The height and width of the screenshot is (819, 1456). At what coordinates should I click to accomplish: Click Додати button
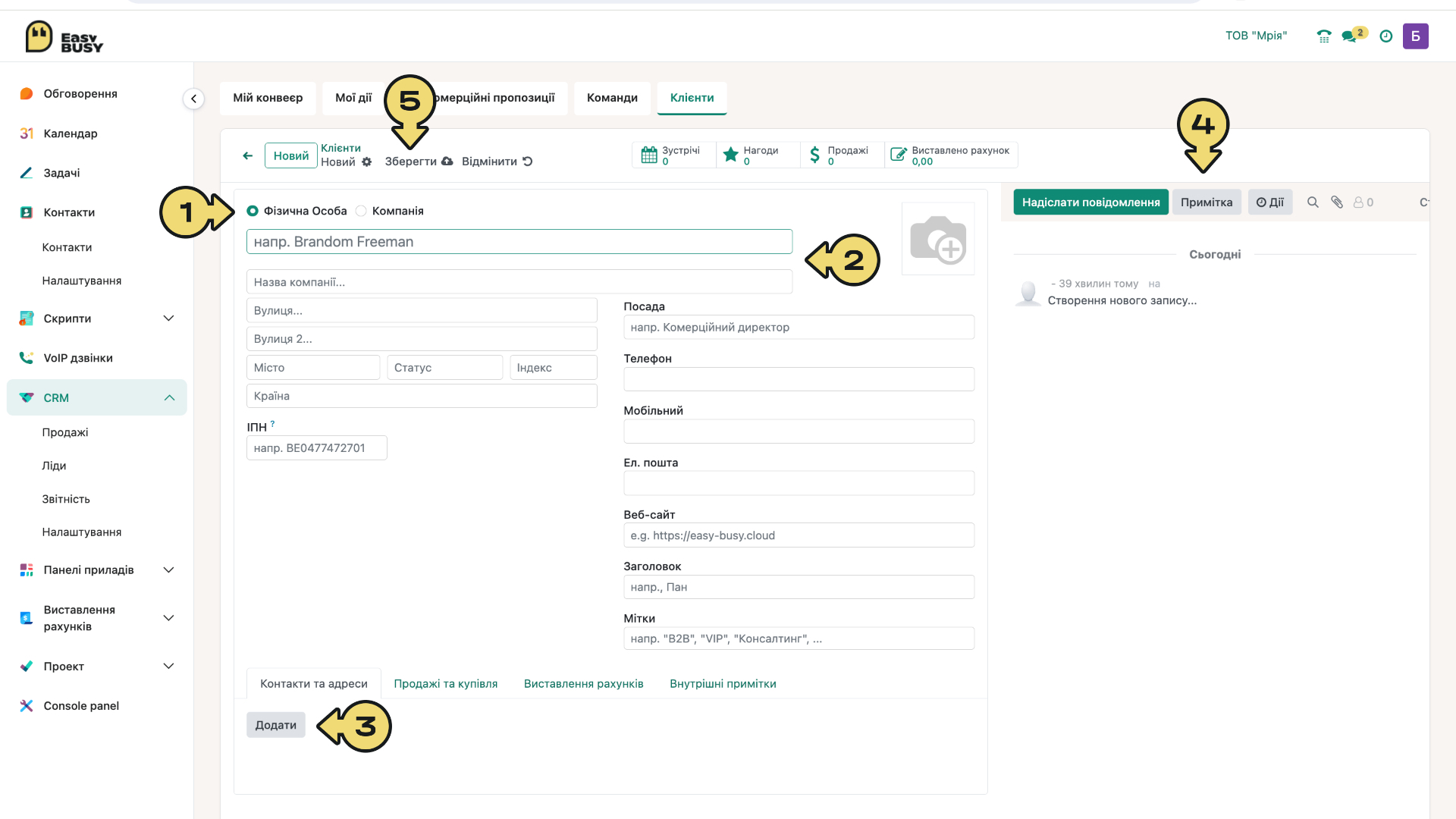[276, 725]
